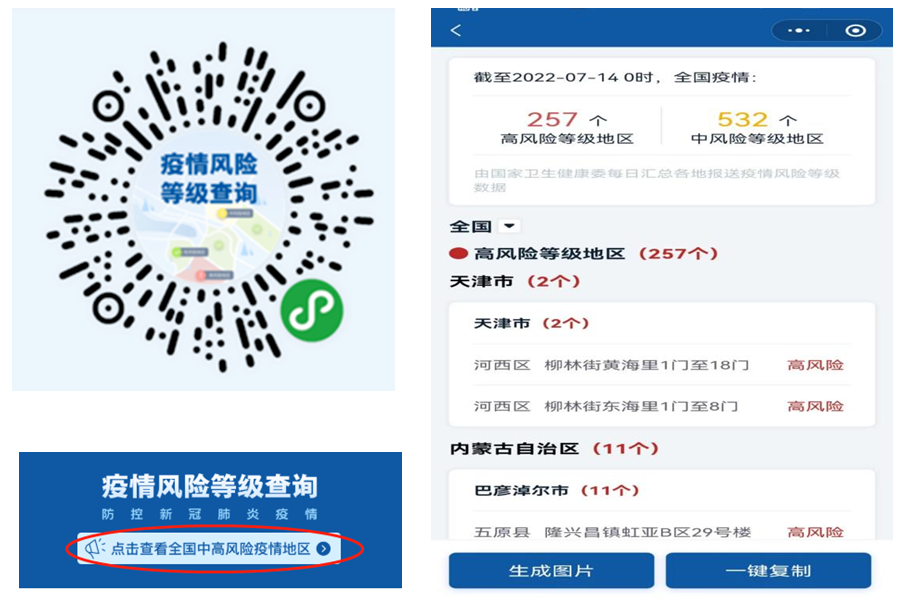The width and height of the screenshot is (907, 602).
Task: Click the 生成图片 button
Action: coord(551,570)
